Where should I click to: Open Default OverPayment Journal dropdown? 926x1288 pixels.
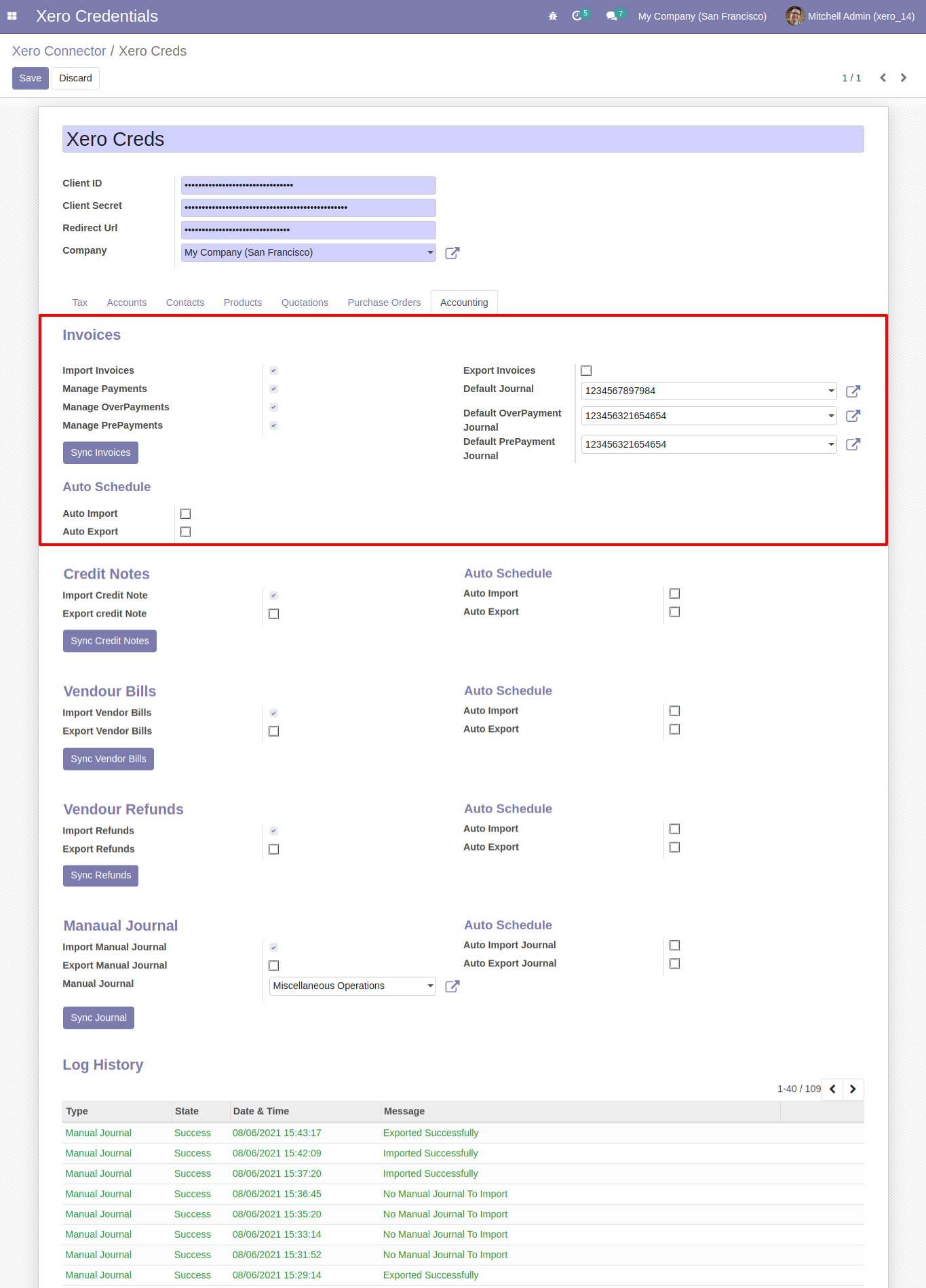(x=709, y=416)
